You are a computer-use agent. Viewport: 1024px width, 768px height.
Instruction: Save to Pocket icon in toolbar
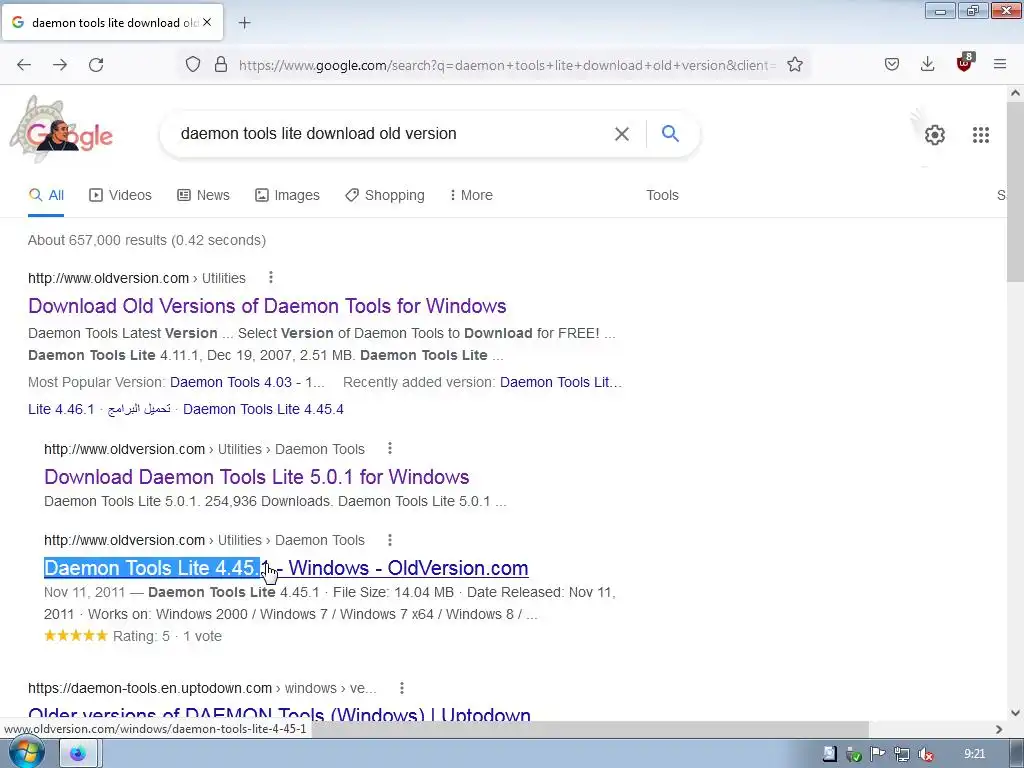coord(892,64)
